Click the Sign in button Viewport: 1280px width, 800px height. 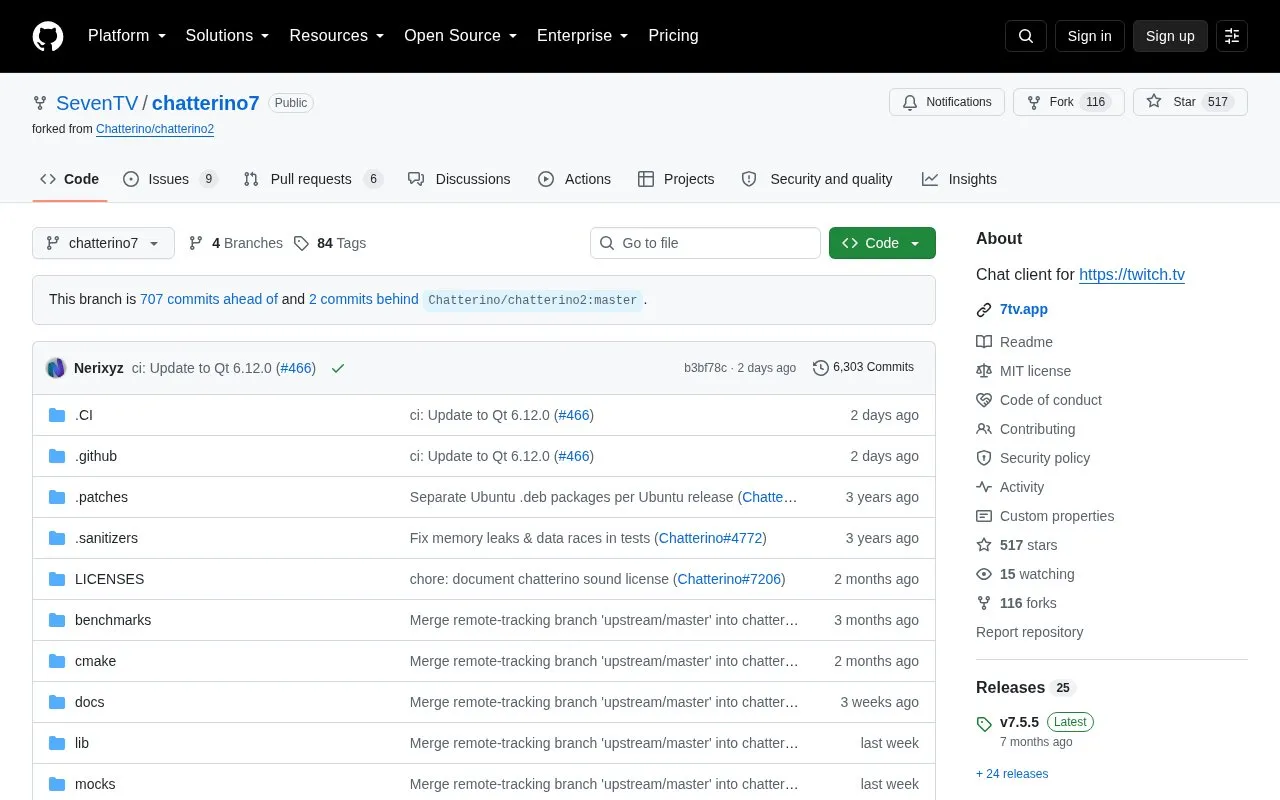click(x=1089, y=36)
